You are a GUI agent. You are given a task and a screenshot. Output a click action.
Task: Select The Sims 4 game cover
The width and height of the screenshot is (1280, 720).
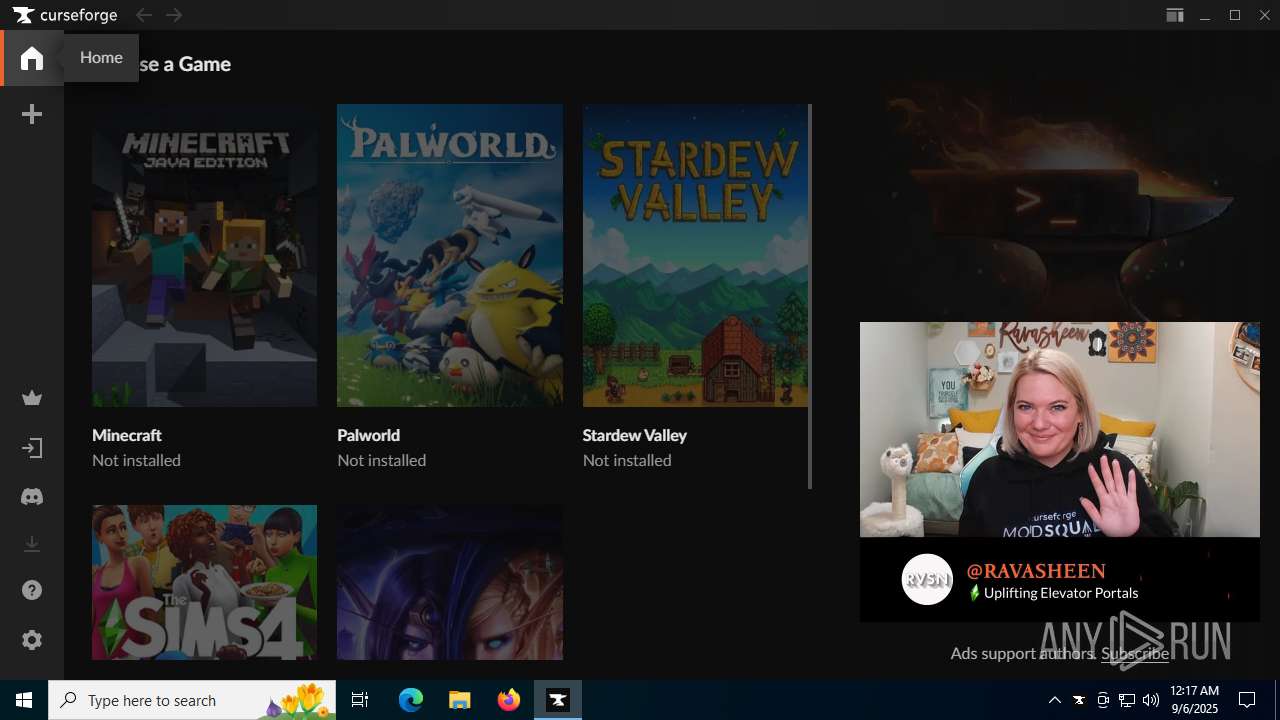pos(204,582)
